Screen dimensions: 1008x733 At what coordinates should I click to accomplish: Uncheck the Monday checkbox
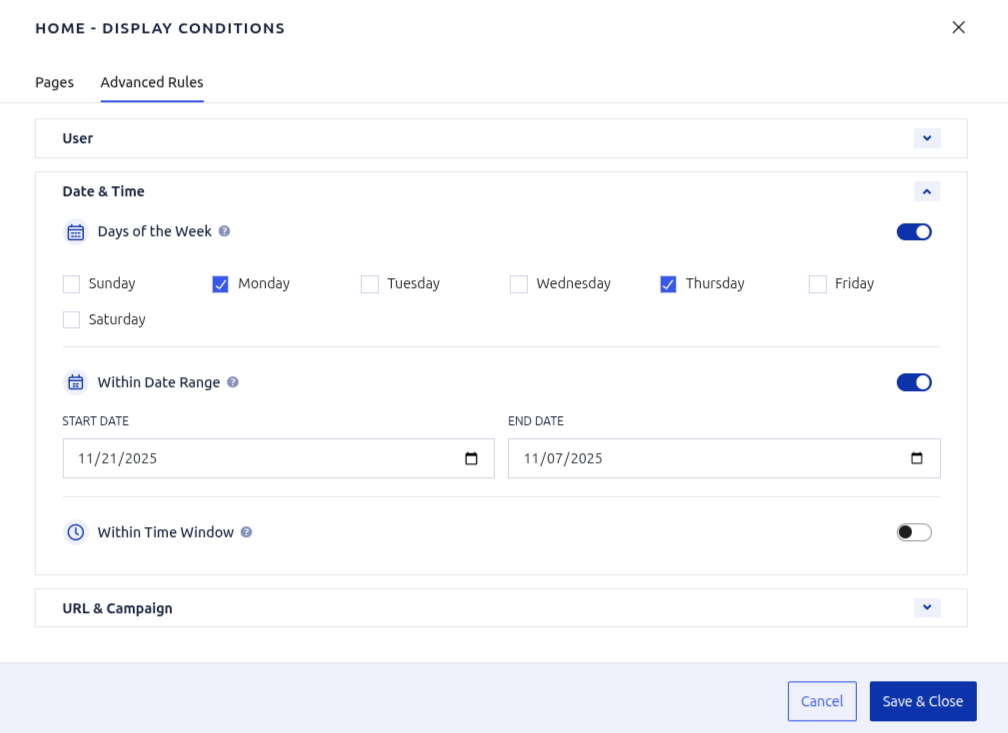point(219,284)
